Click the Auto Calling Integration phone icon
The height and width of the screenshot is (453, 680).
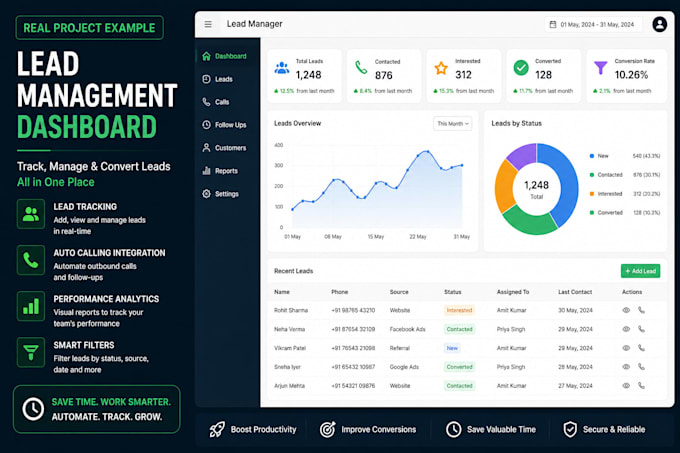(x=31, y=260)
